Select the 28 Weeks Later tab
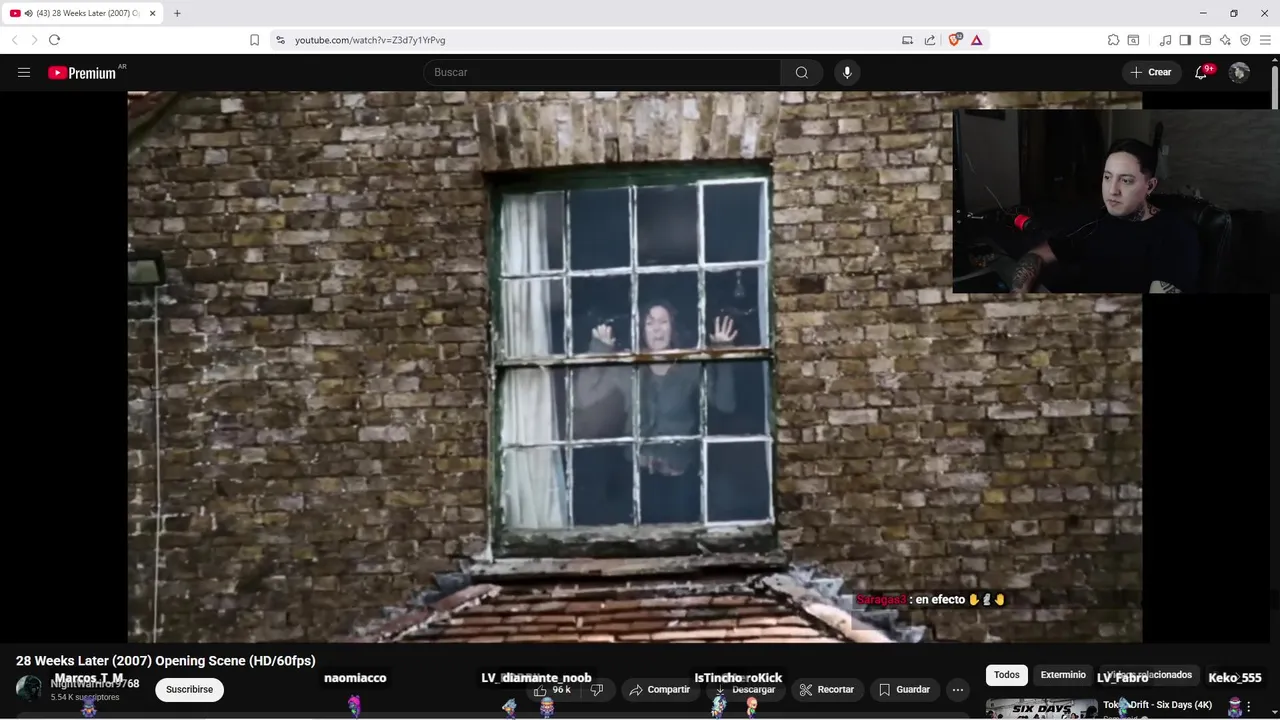 (83, 13)
